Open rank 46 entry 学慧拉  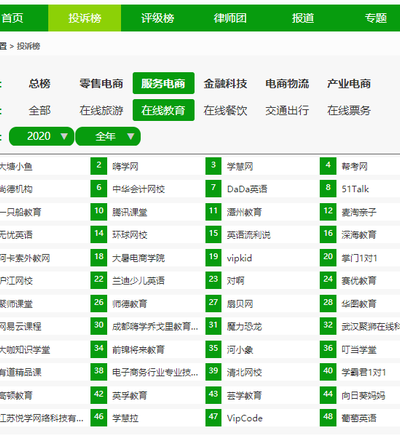tap(125, 418)
